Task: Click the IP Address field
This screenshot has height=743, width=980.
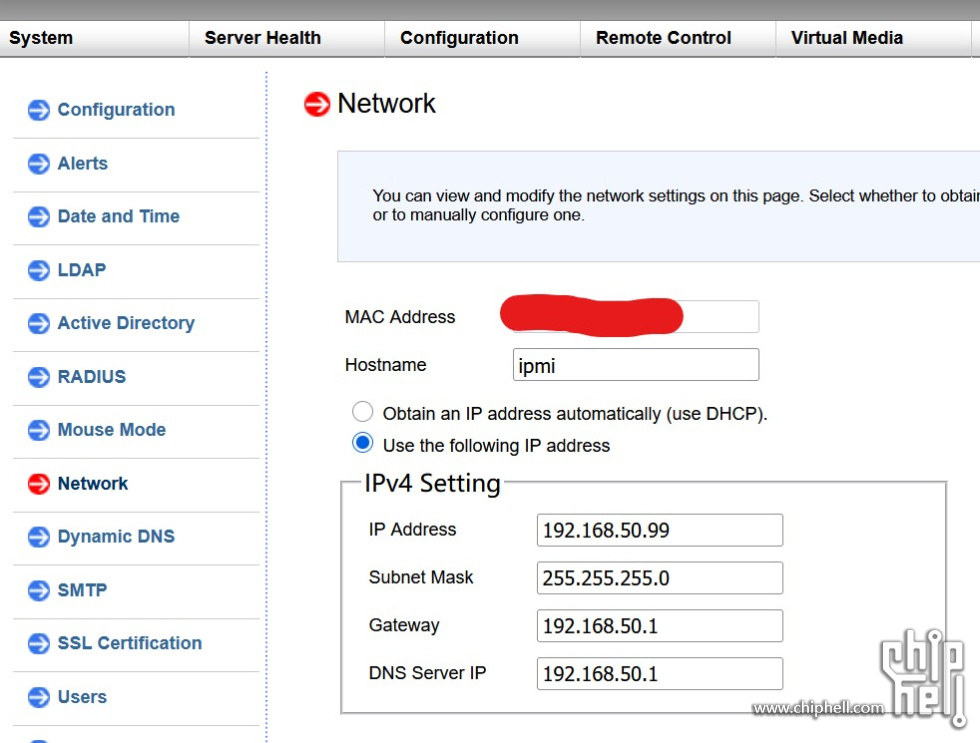Action: pyautogui.click(x=659, y=530)
